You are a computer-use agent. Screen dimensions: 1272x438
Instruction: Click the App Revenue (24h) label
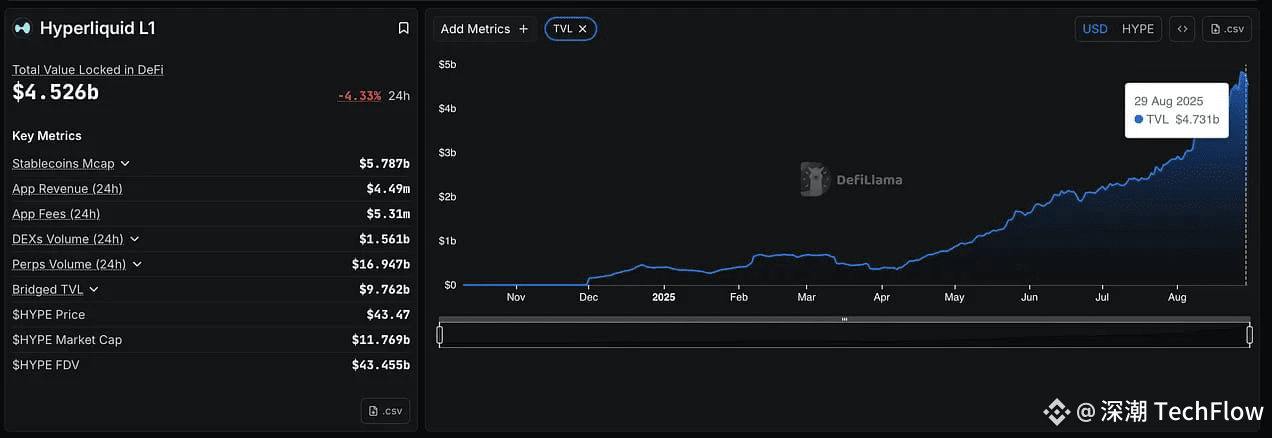click(67, 188)
